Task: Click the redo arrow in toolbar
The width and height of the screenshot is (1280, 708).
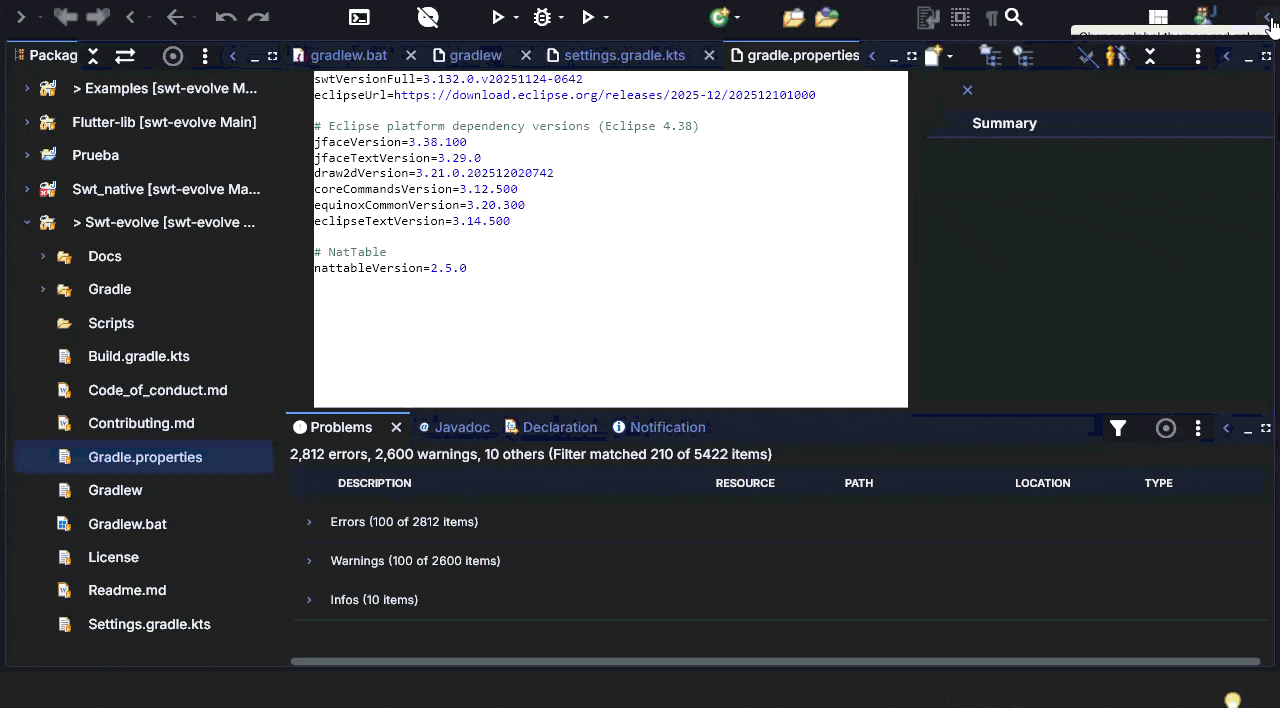Action: pyautogui.click(x=258, y=17)
